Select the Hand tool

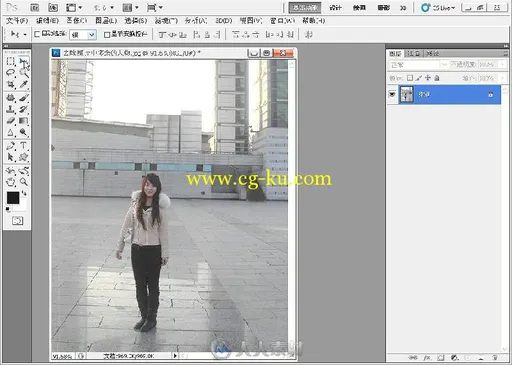click(11, 182)
